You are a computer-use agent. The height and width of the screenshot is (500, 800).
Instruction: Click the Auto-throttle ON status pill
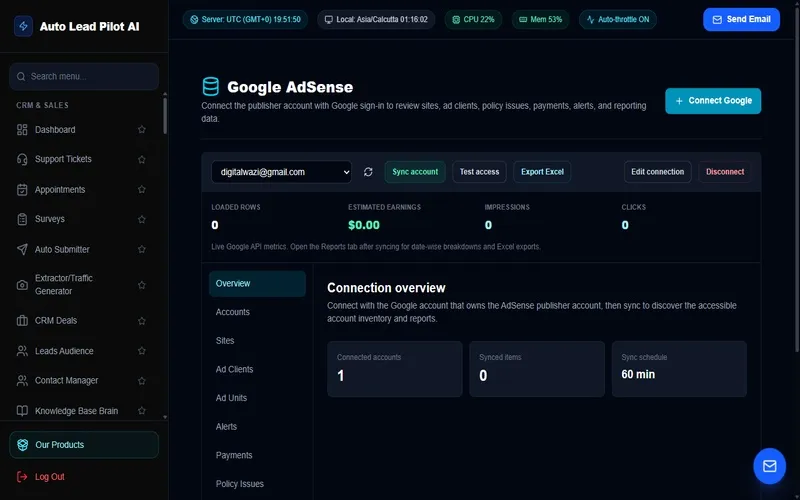[618, 19]
